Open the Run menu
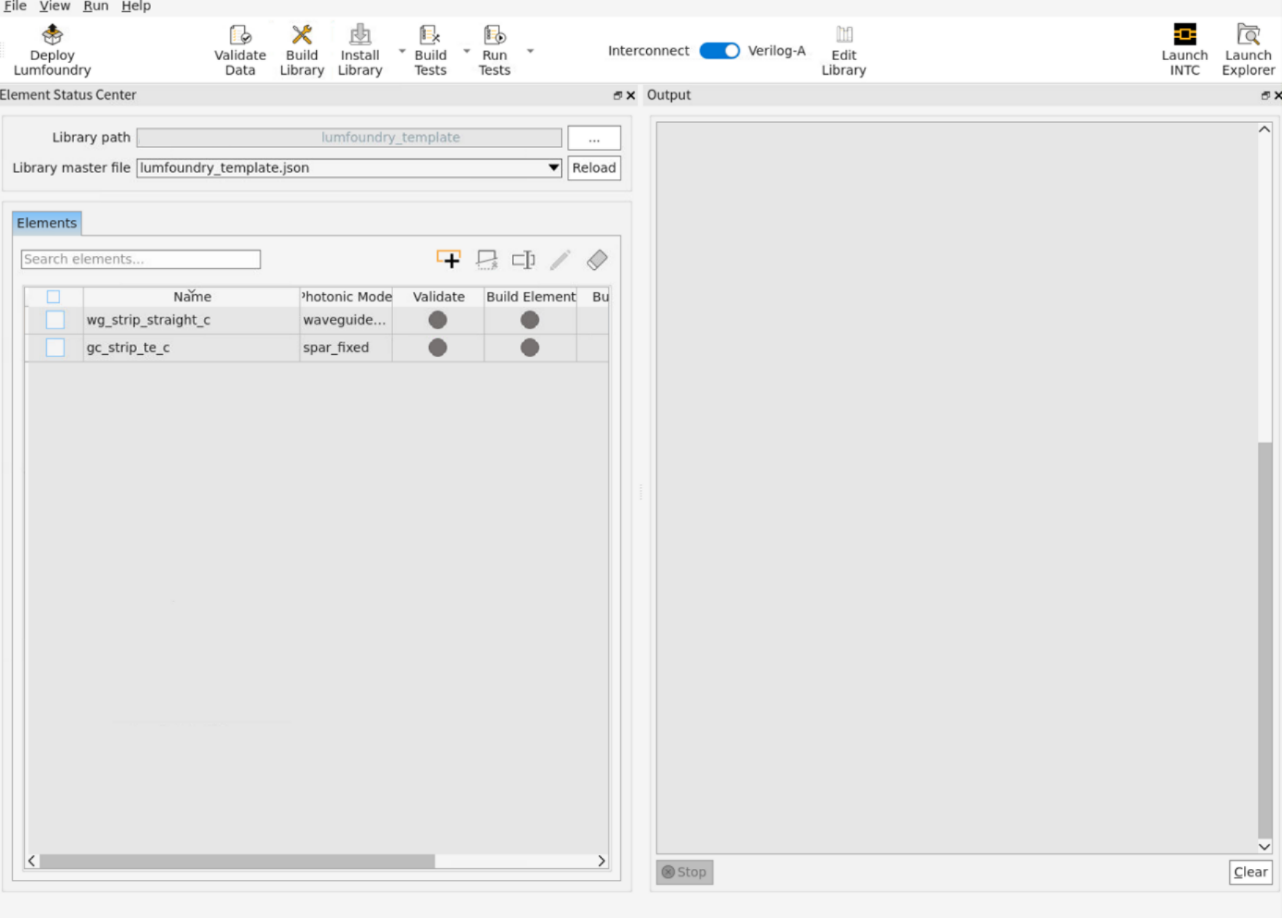Screen dimensions: 1282x918 tap(96, 6)
